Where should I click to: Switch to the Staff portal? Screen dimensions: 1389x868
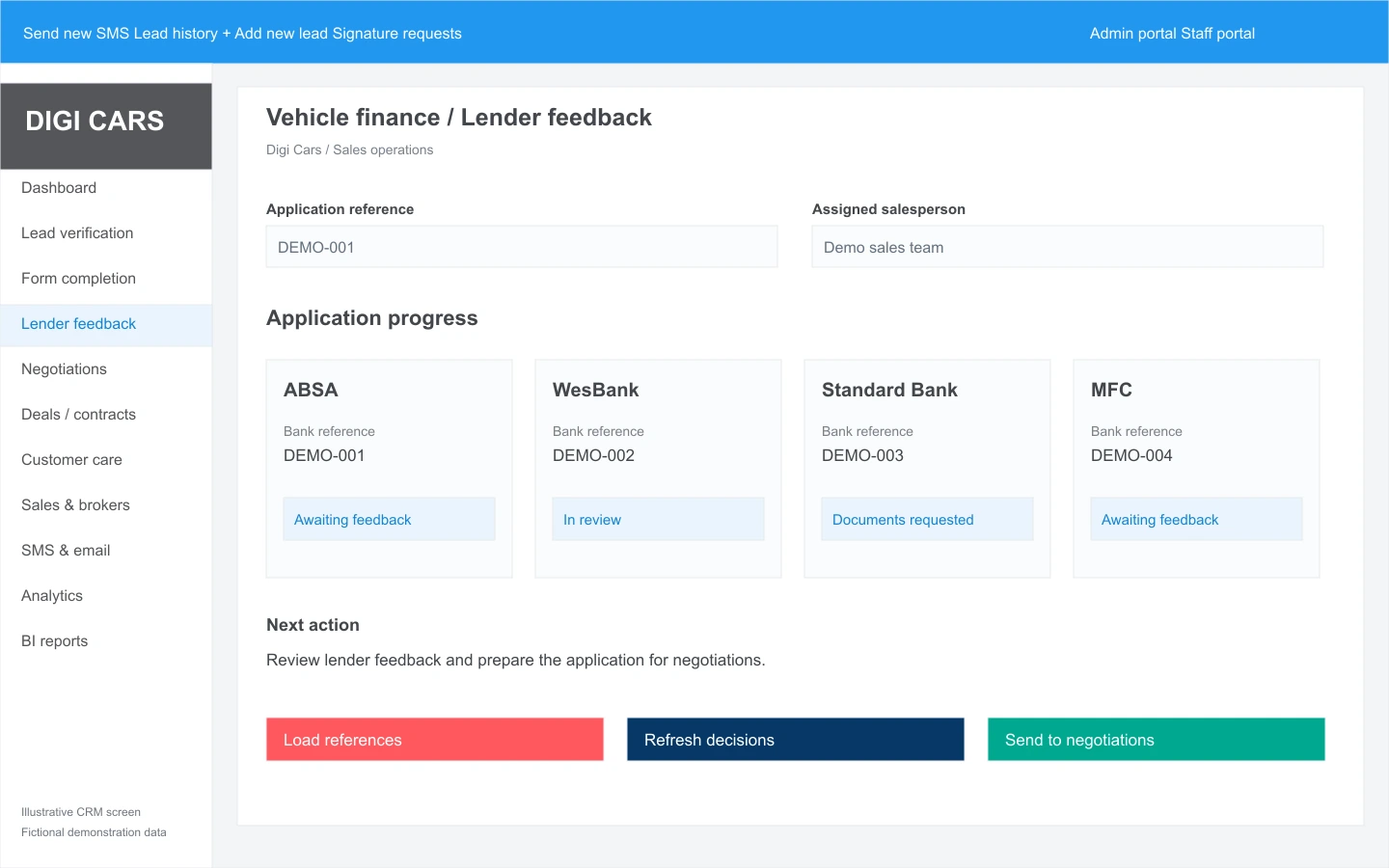coord(1218,34)
